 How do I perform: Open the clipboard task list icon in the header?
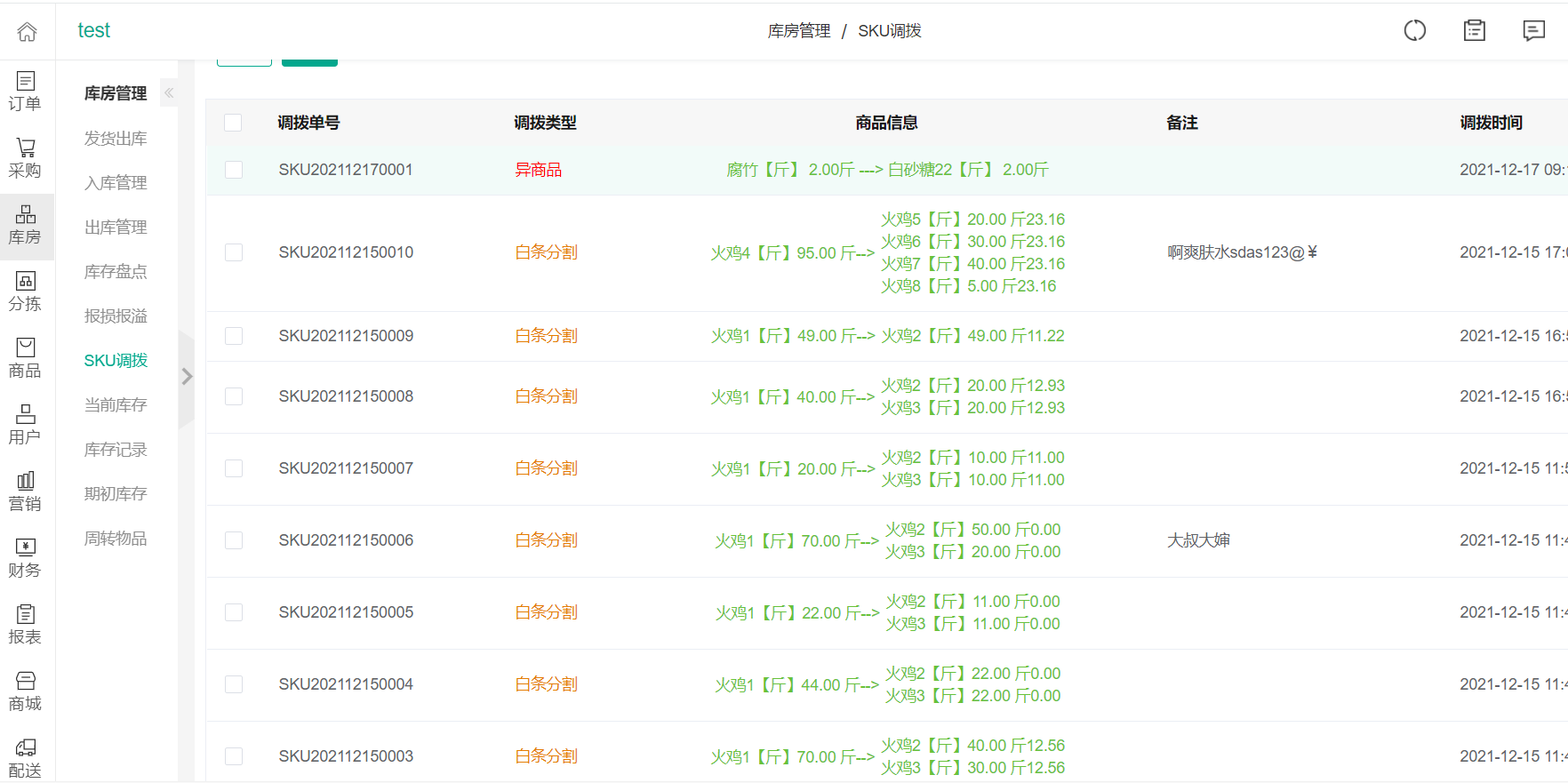tap(1474, 31)
